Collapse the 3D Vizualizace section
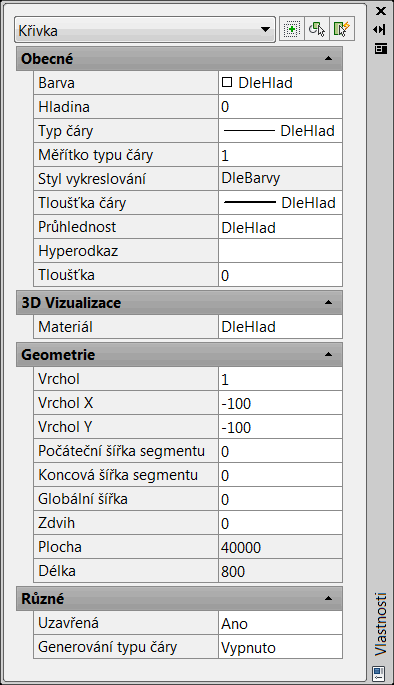The height and width of the screenshot is (685, 394). pos(328,302)
